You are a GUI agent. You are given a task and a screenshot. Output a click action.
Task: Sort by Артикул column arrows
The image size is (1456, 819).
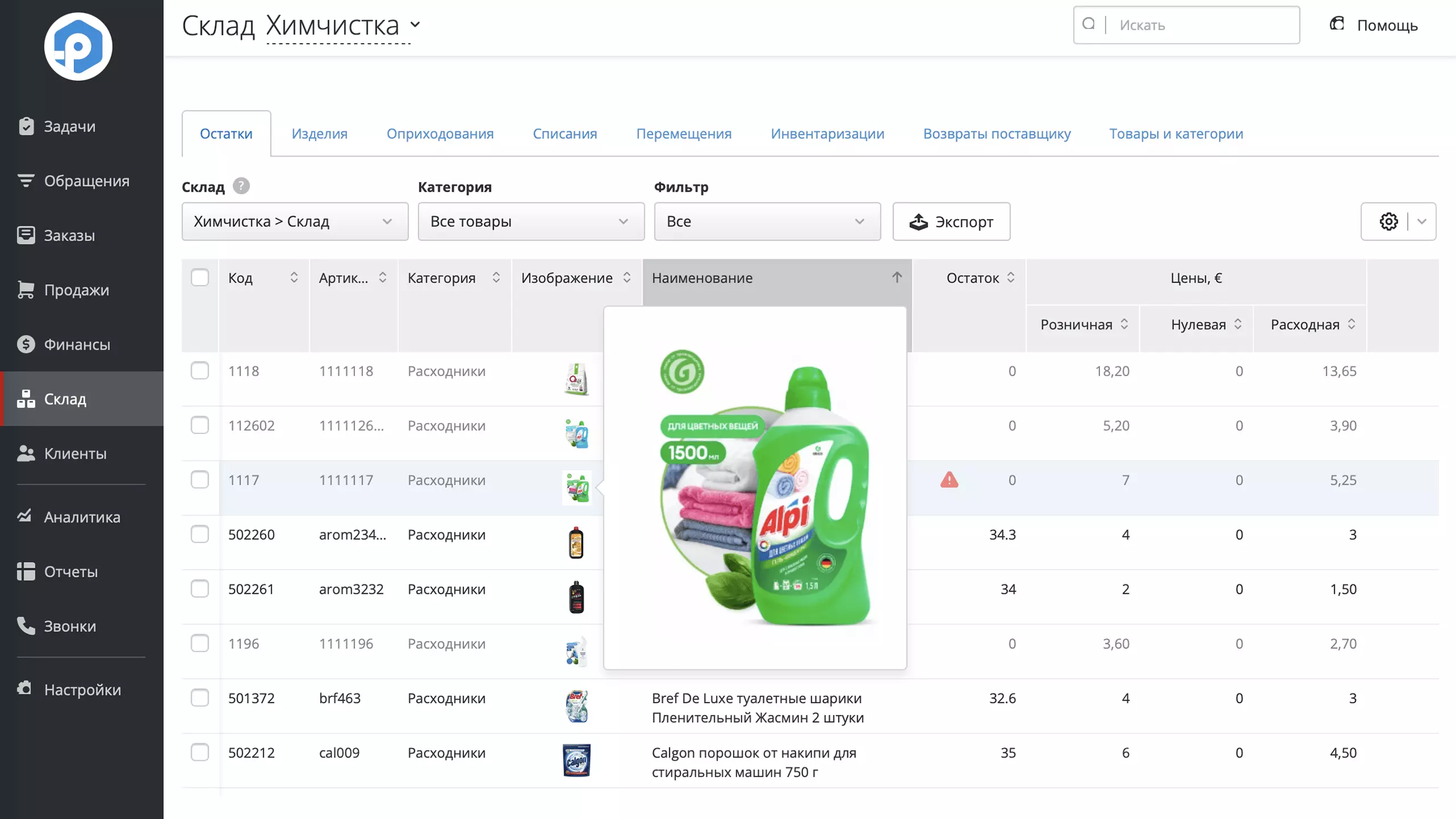coord(383,278)
